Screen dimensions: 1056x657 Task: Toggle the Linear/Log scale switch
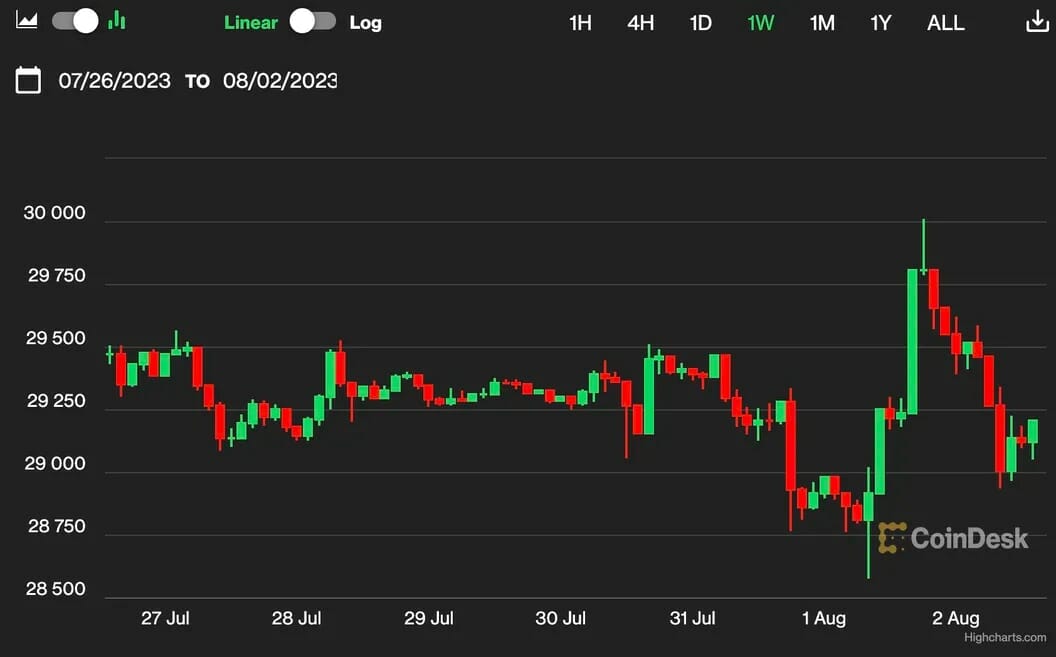(312, 22)
